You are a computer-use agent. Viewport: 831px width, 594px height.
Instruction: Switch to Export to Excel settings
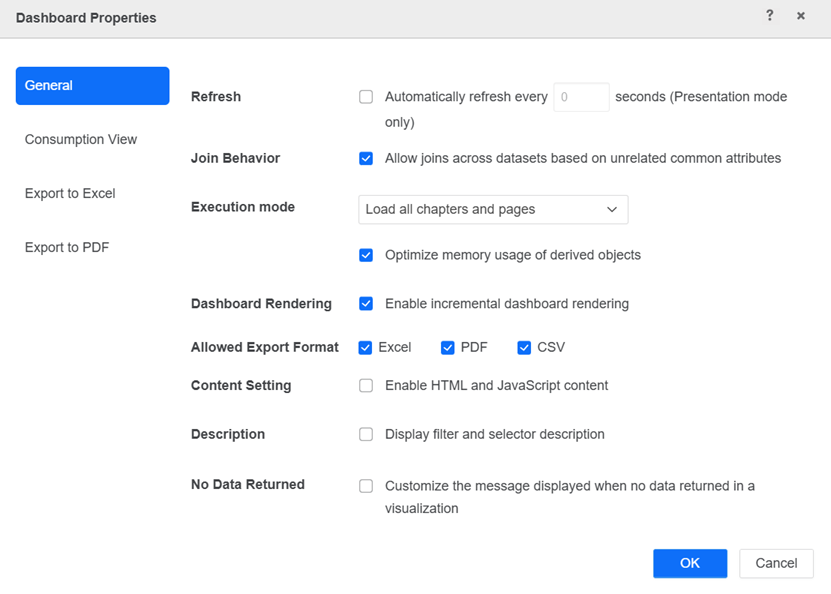70,194
